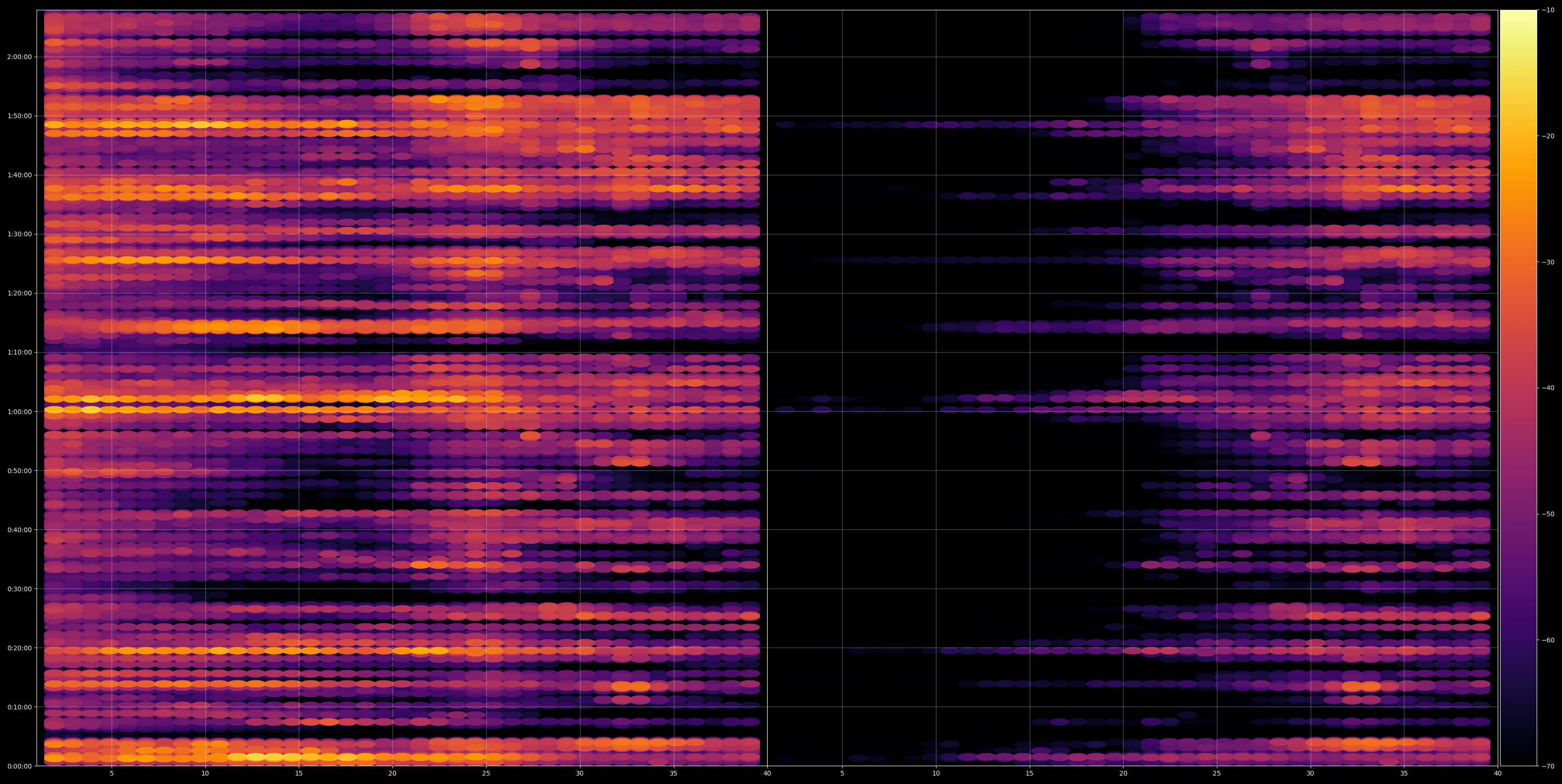Click the −10 colorbar tick label
The image size is (1562, 784).
coord(1548,10)
